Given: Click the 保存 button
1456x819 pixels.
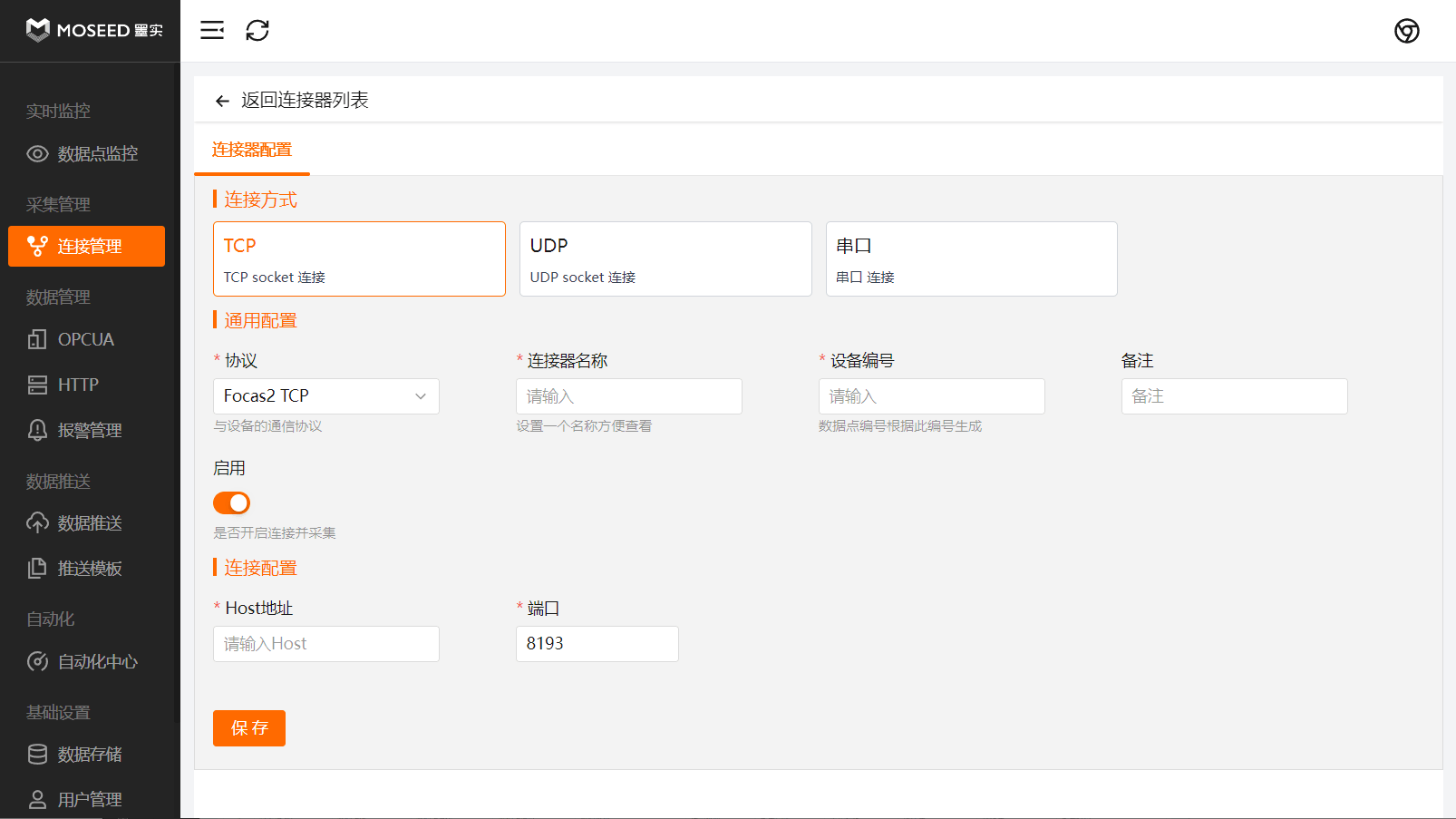Looking at the screenshot, I should pyautogui.click(x=249, y=728).
